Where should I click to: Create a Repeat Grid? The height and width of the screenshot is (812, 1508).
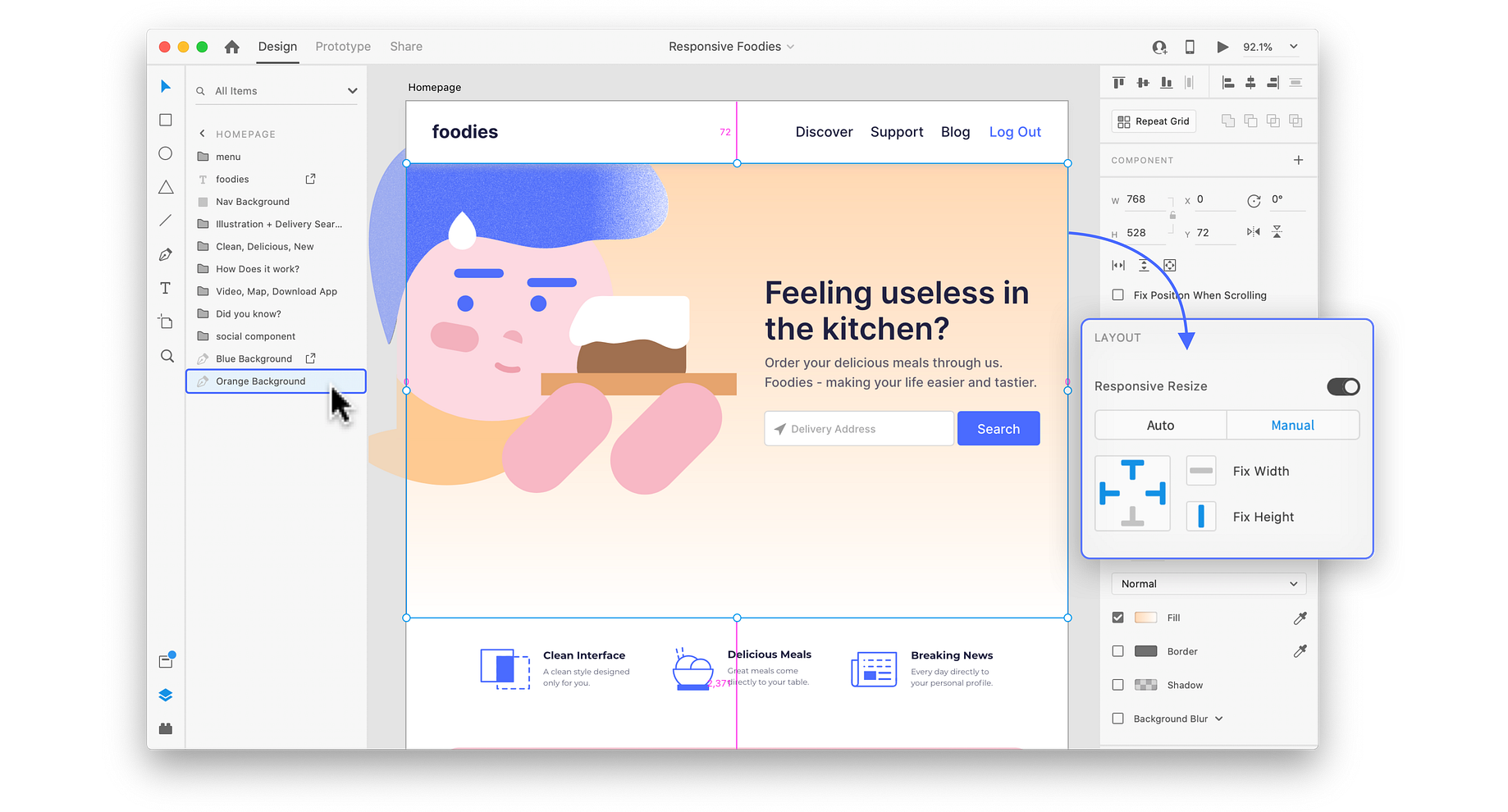pyautogui.click(x=1153, y=121)
